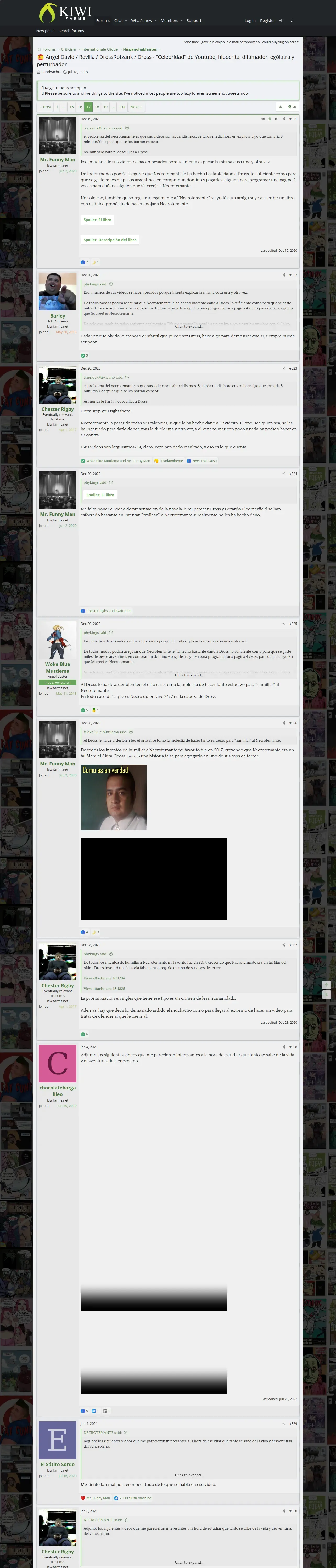Open Woke Blue Muttlema's avatar
The height and width of the screenshot is (1568, 336).
(57, 640)
